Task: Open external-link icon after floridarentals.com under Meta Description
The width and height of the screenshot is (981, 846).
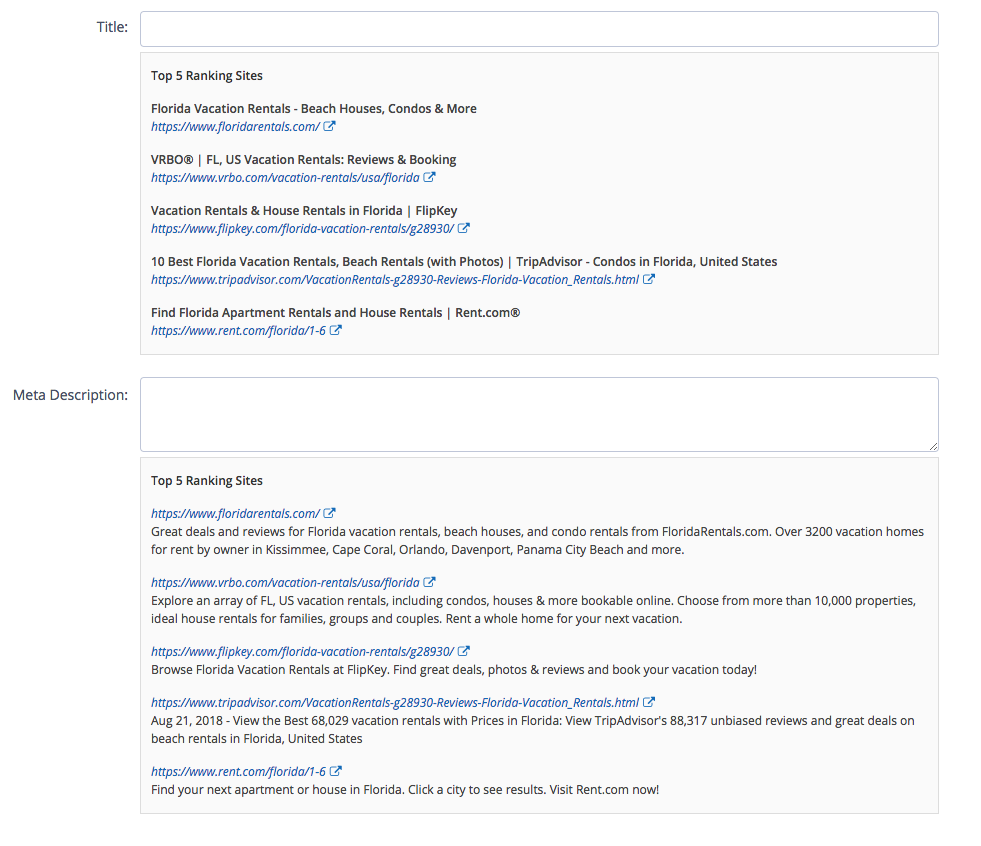Action: [x=329, y=513]
